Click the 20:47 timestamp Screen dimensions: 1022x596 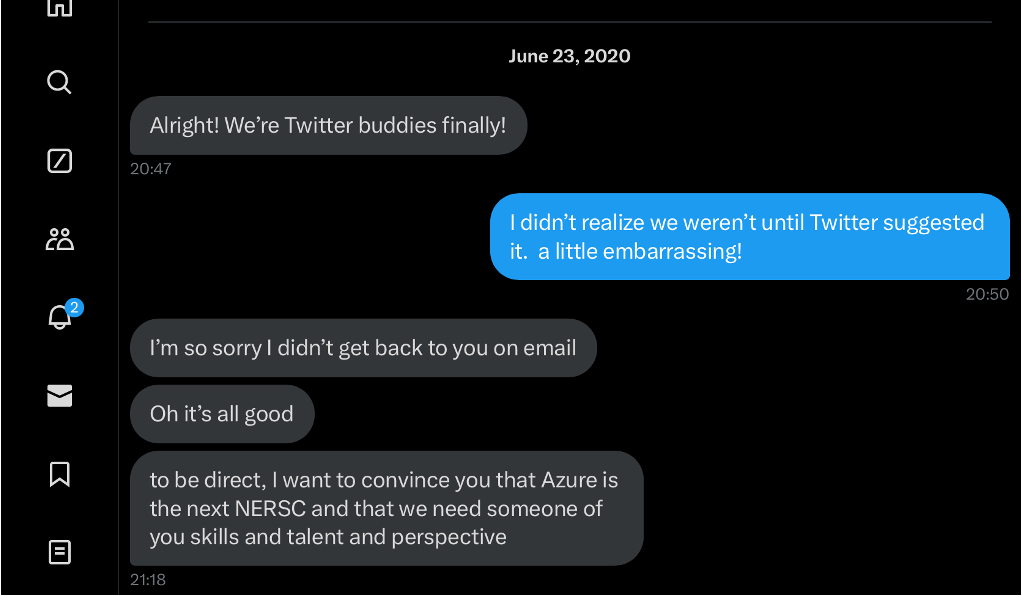point(151,169)
